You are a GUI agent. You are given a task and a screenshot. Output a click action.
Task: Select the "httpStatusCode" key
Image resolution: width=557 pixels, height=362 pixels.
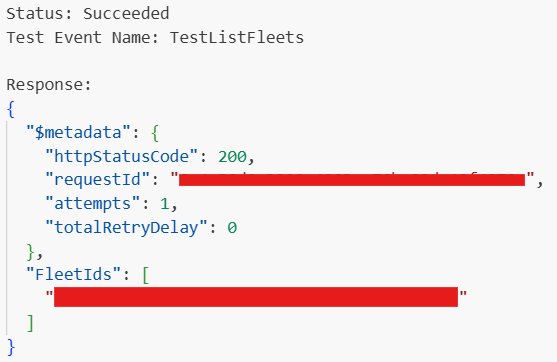pos(121,156)
